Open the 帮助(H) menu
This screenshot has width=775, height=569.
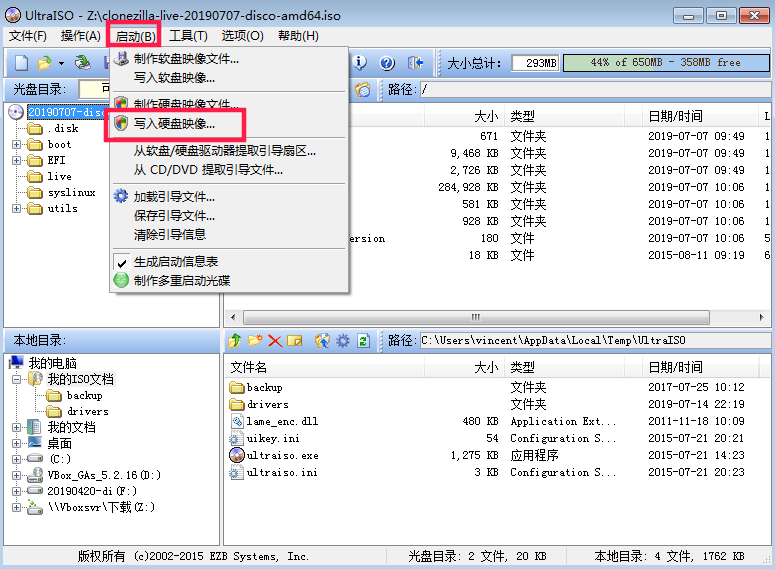coord(298,36)
